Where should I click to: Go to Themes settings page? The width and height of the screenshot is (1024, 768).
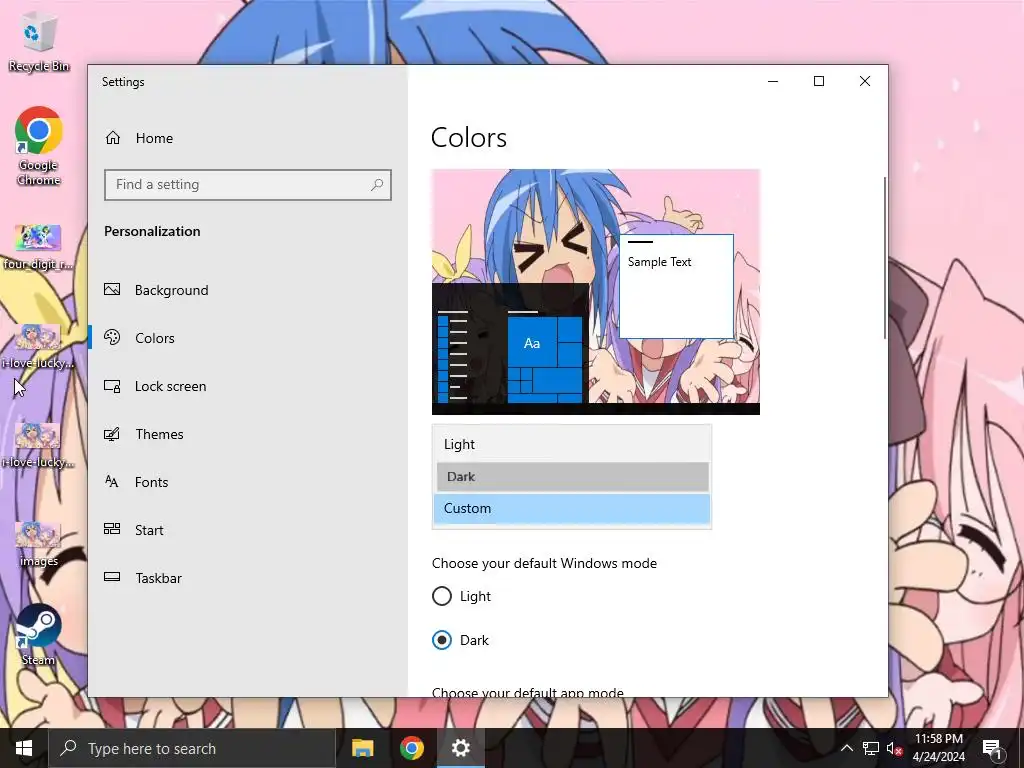pyautogui.click(x=159, y=434)
